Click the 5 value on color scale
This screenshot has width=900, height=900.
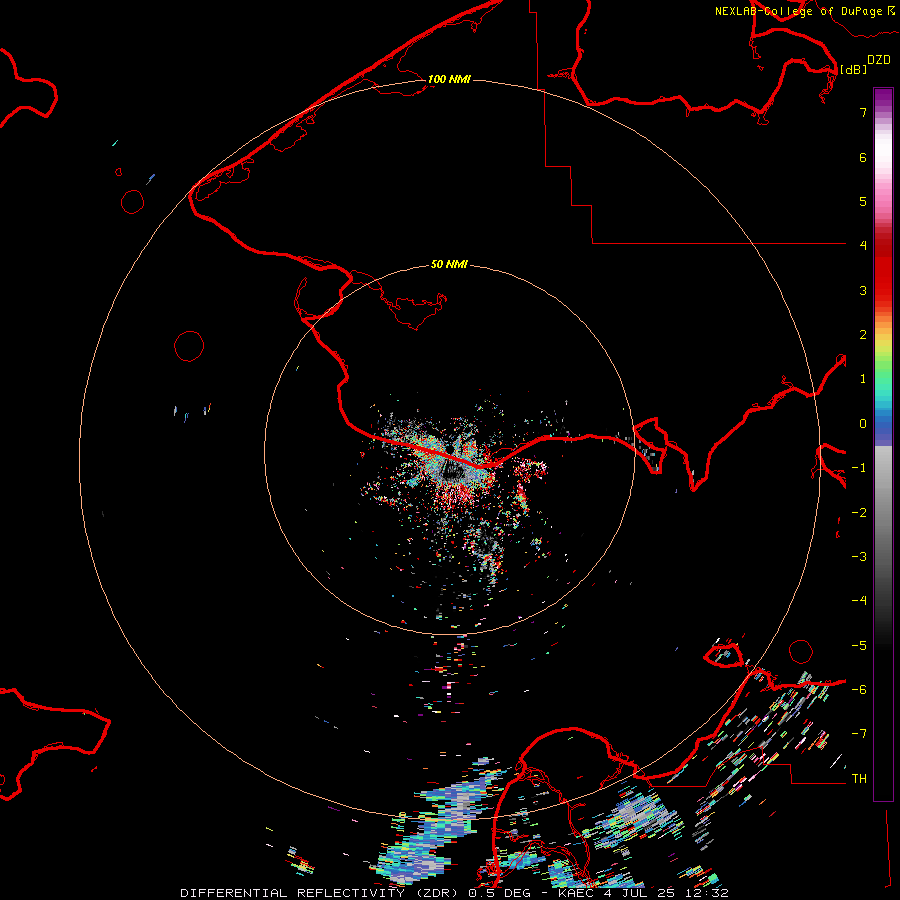point(863,201)
